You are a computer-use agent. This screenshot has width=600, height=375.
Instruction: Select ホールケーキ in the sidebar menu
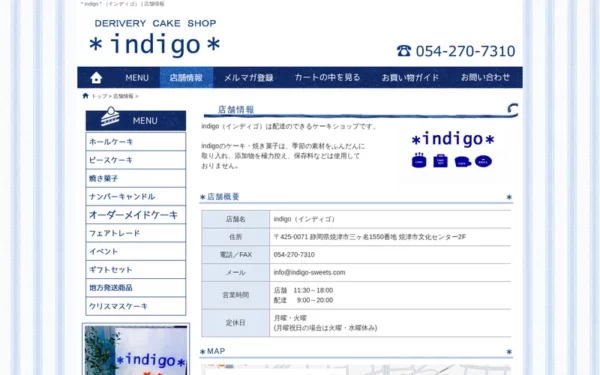coord(136,142)
